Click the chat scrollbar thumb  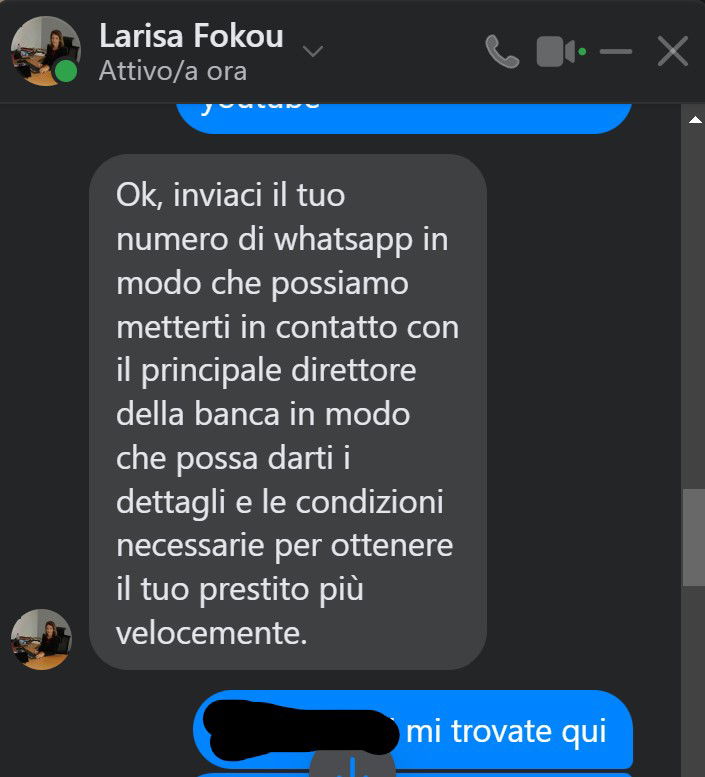click(x=693, y=537)
